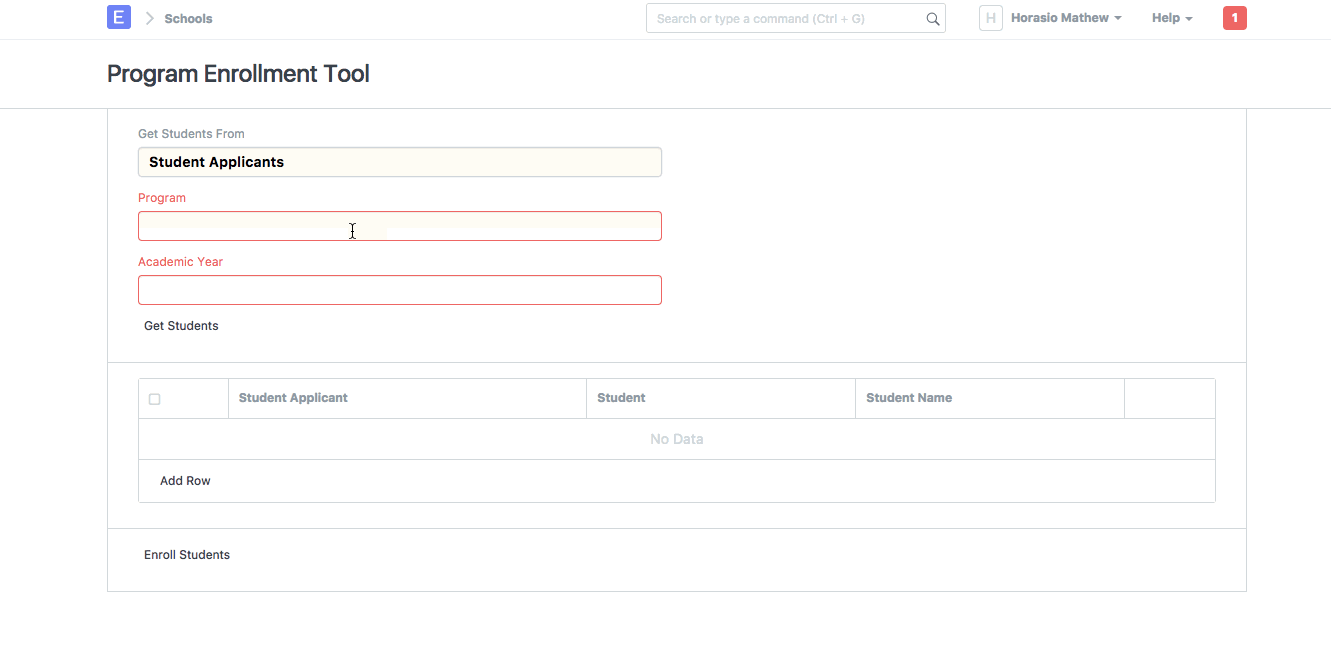Click the breadcrumb chevron arrow icon

(149, 18)
